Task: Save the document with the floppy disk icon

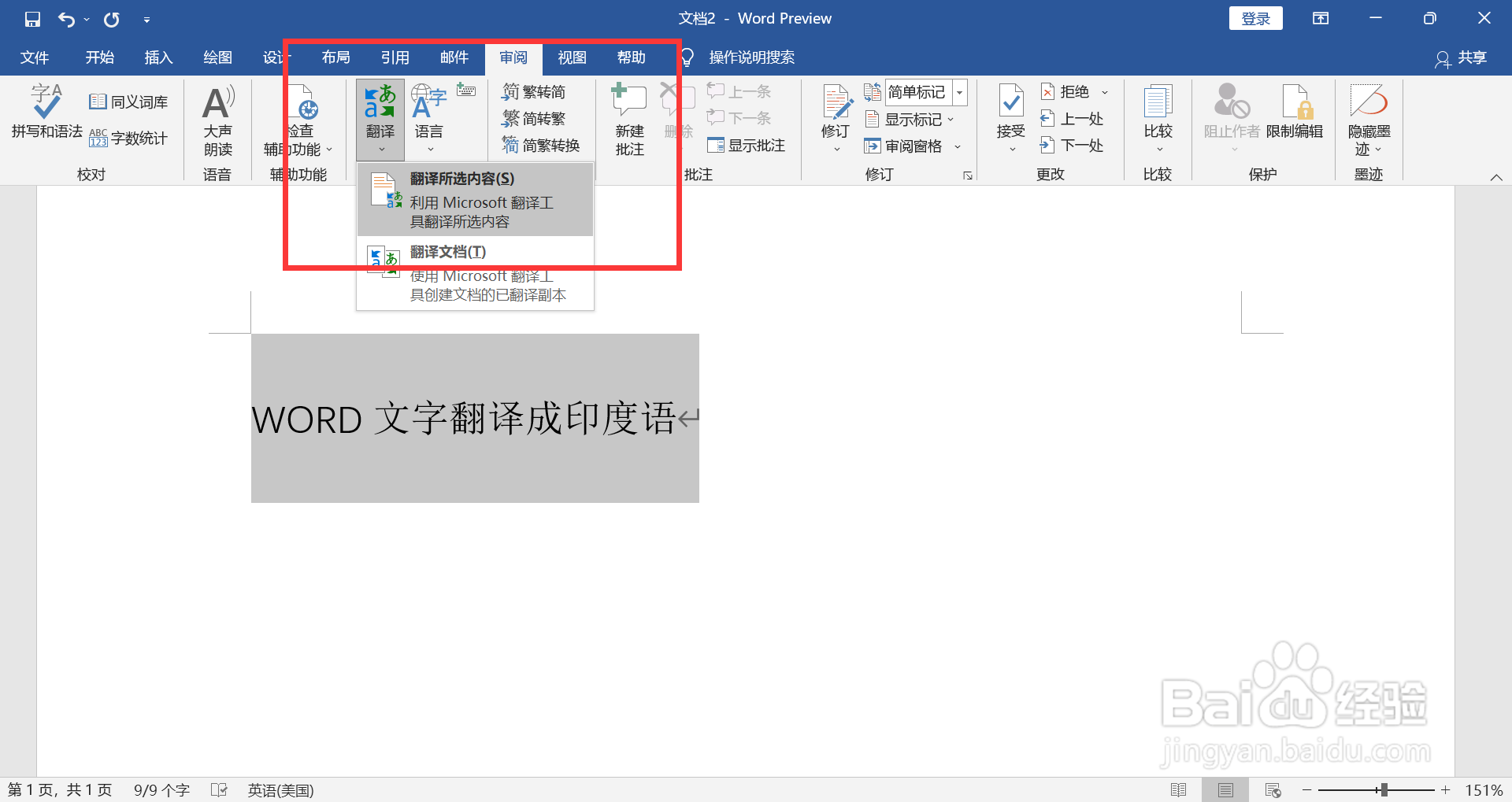Action: tap(32, 19)
